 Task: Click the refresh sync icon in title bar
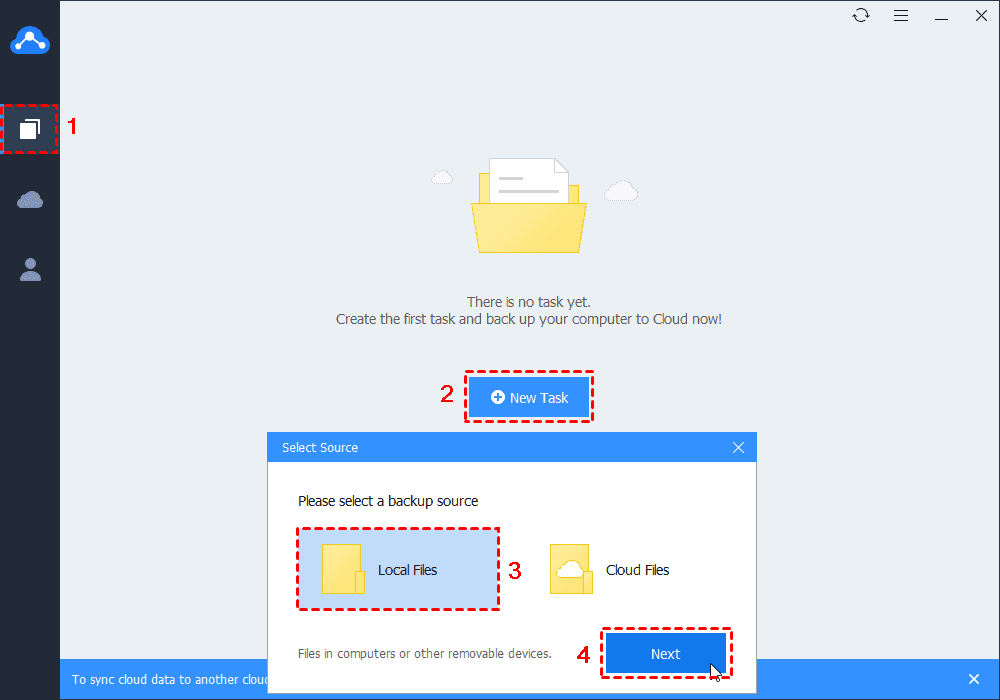[861, 15]
